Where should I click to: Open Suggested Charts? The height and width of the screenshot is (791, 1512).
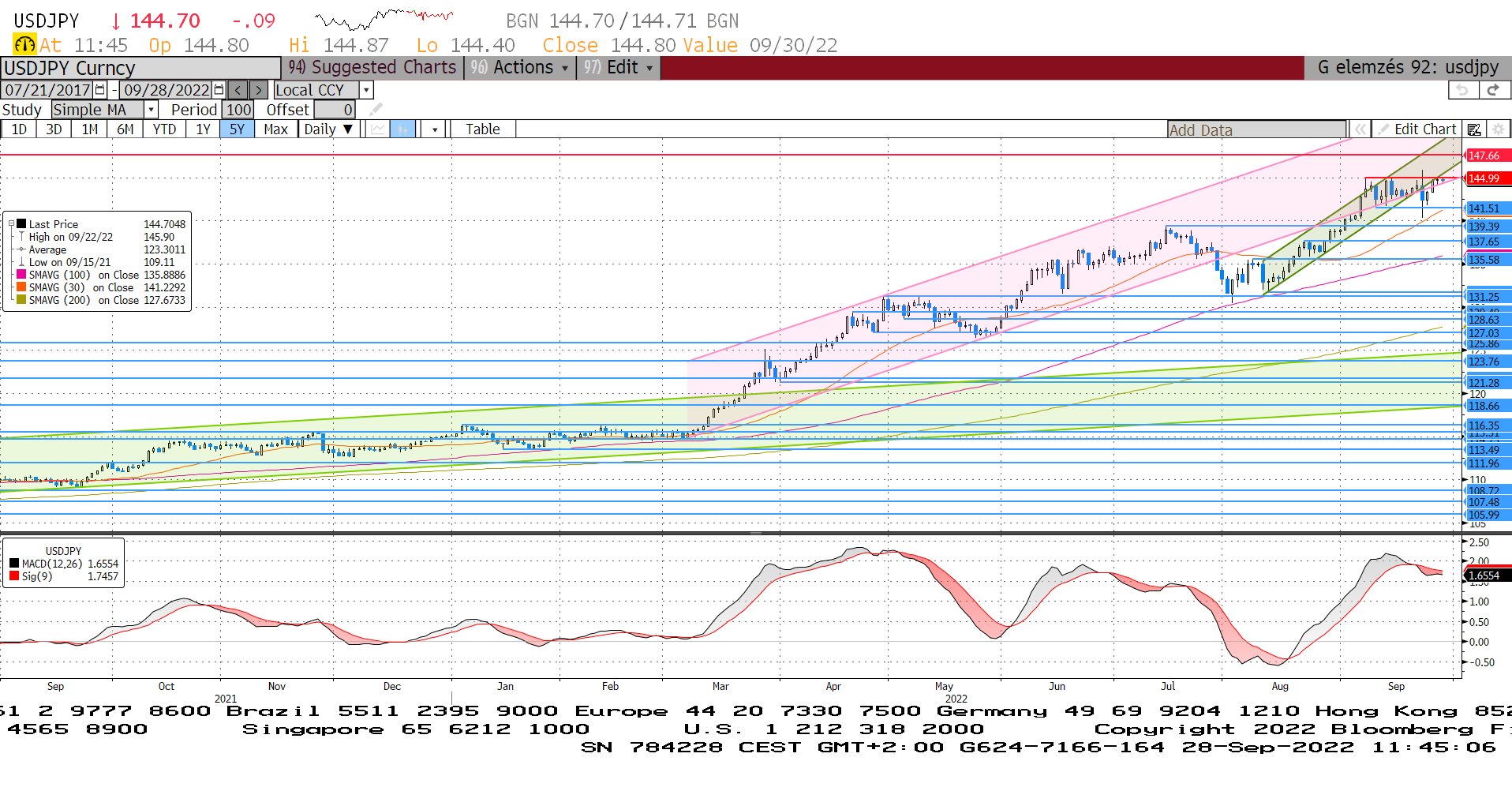[x=372, y=68]
